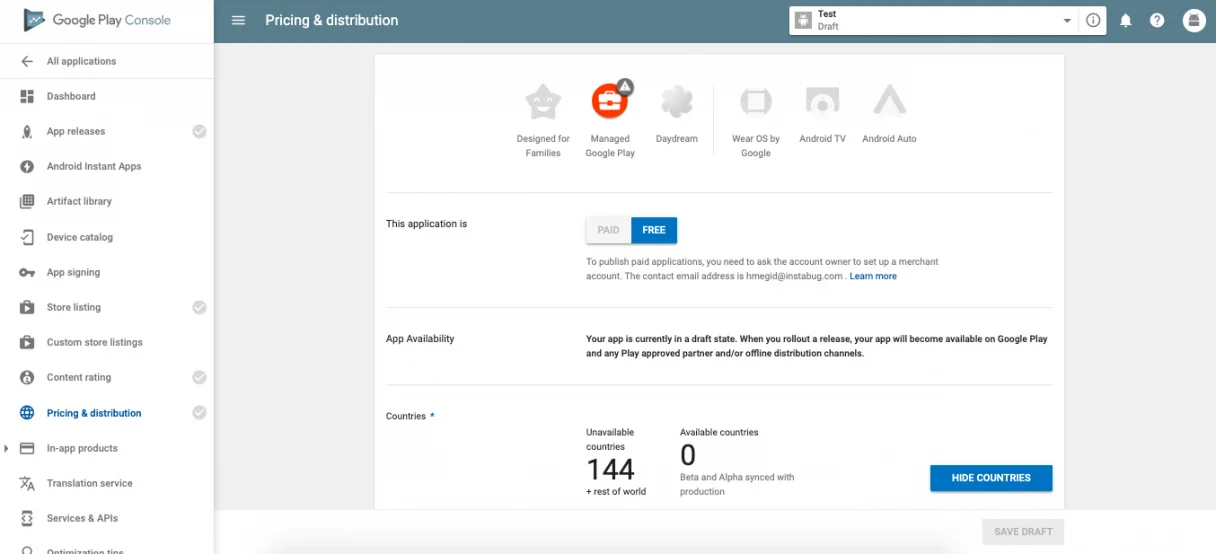Click the App Availability label
Image resolution: width=1216 pixels, height=554 pixels.
coord(420,339)
